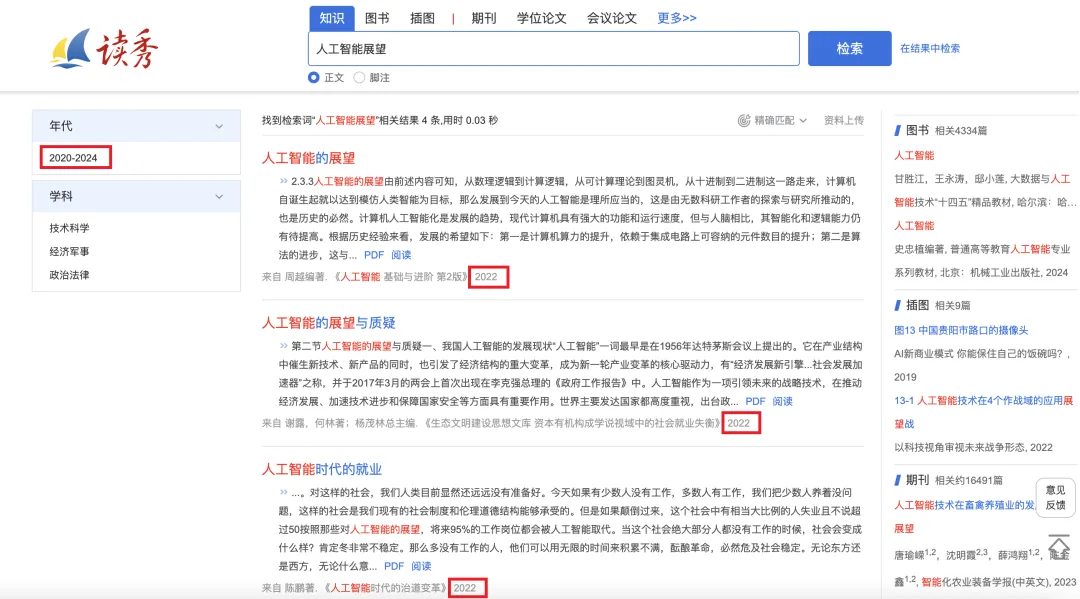
Task: Click the 意见反馈 feedback button
Action: click(1055, 497)
